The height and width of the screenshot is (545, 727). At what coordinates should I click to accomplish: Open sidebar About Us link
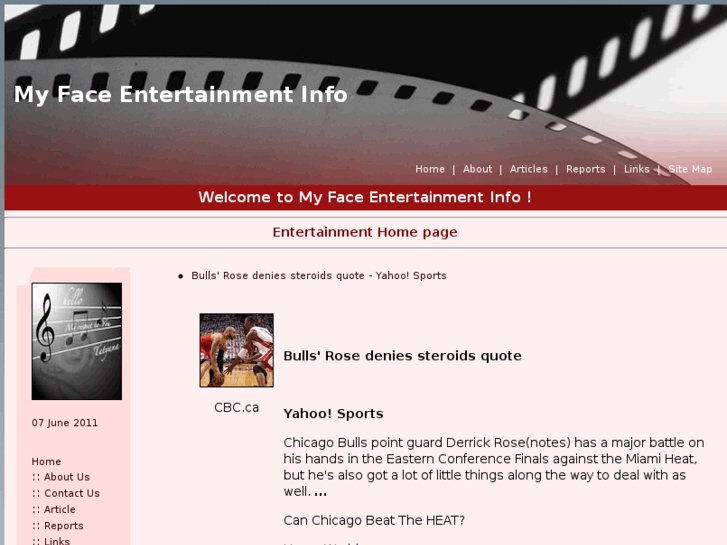point(67,477)
